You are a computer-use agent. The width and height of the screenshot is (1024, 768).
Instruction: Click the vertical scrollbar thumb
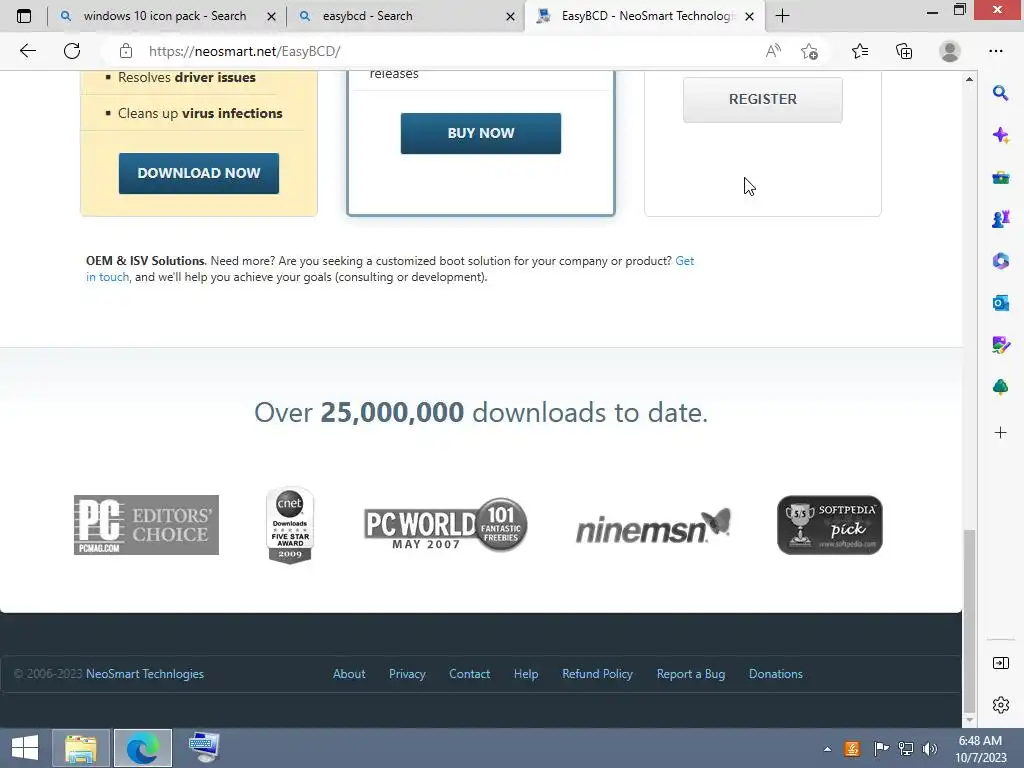pyautogui.click(x=969, y=621)
